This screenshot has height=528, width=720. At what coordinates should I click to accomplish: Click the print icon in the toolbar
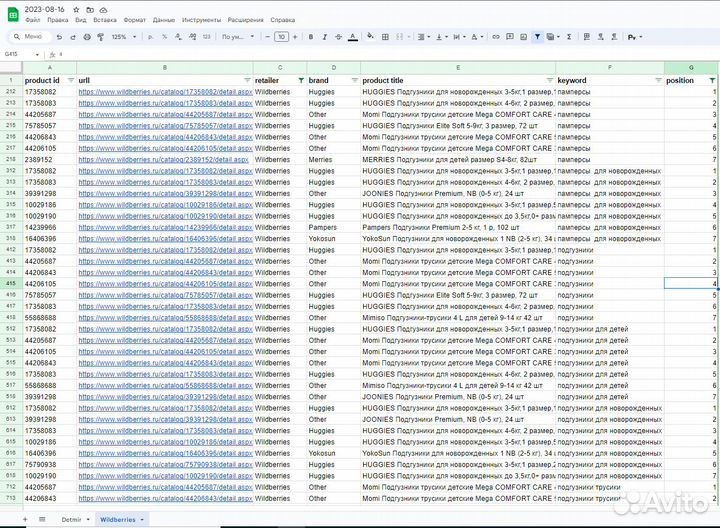point(85,37)
